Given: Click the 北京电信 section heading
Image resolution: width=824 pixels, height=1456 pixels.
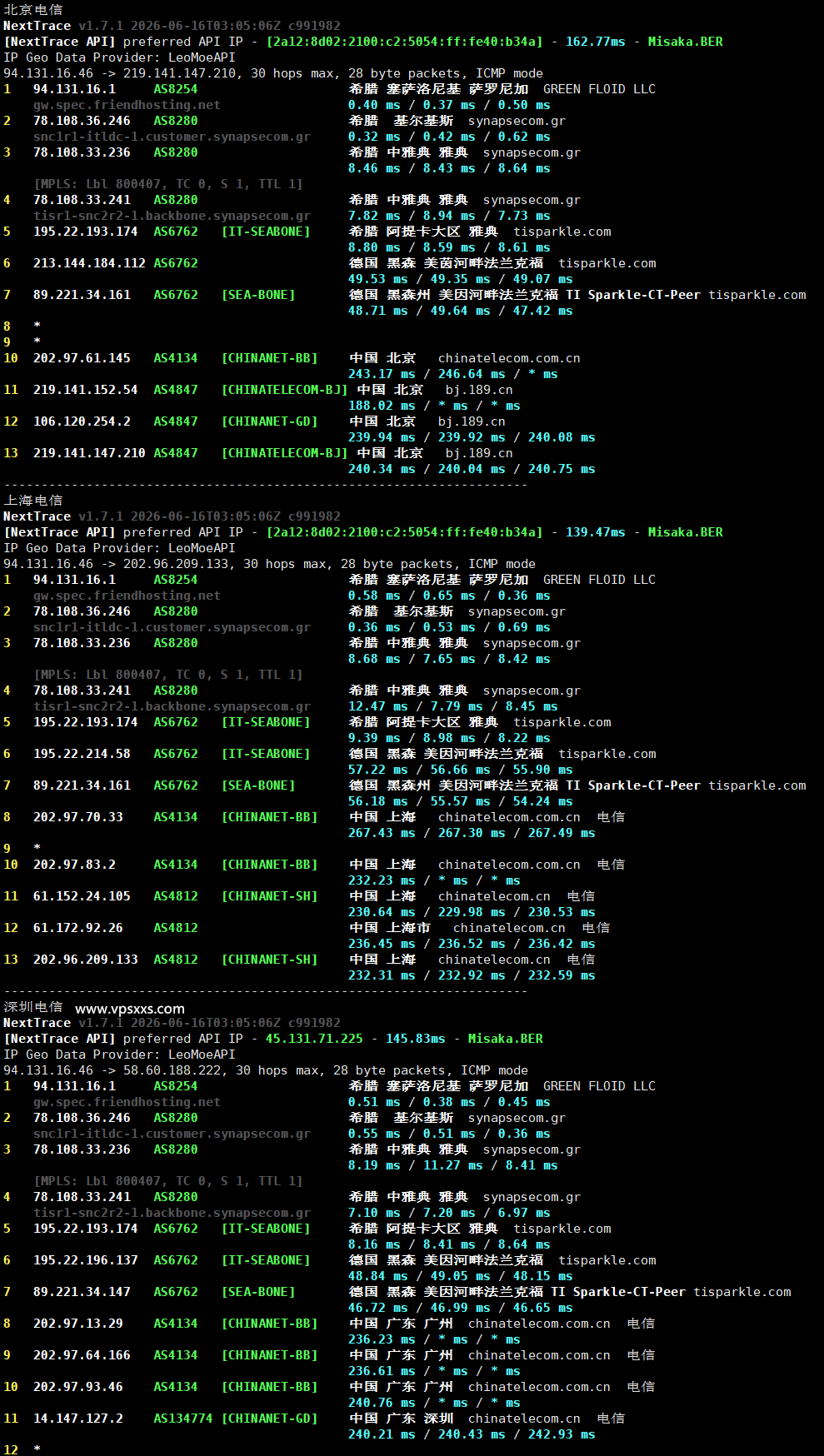Looking at the screenshot, I should 33,9.
